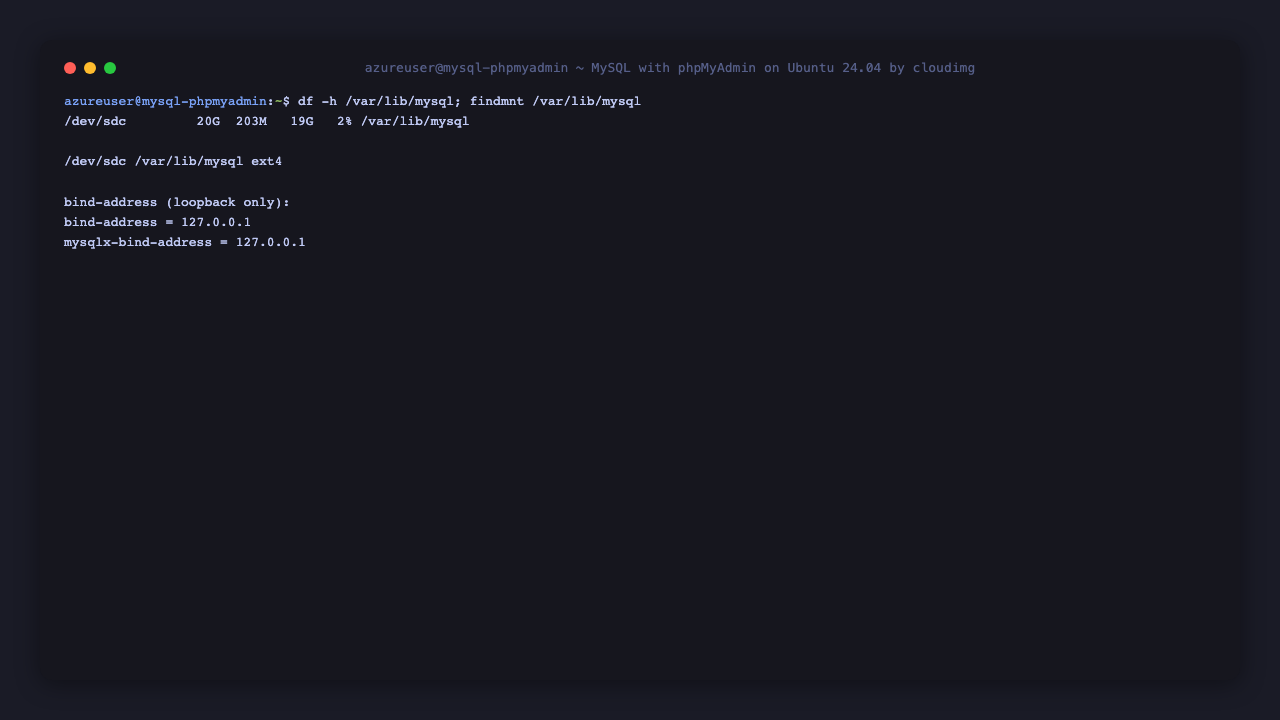This screenshot has width=1280, height=720.
Task: Click the yellow minimize window dot
Action: (90, 68)
